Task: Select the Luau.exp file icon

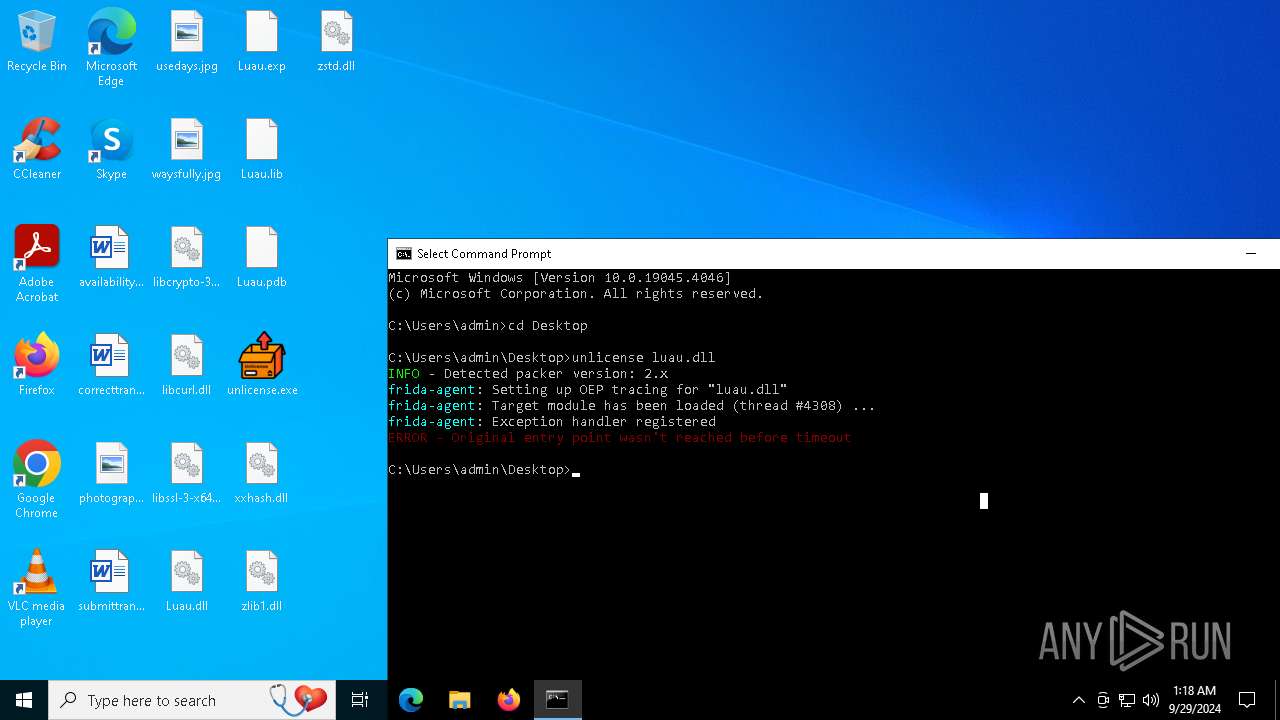Action: 262,42
